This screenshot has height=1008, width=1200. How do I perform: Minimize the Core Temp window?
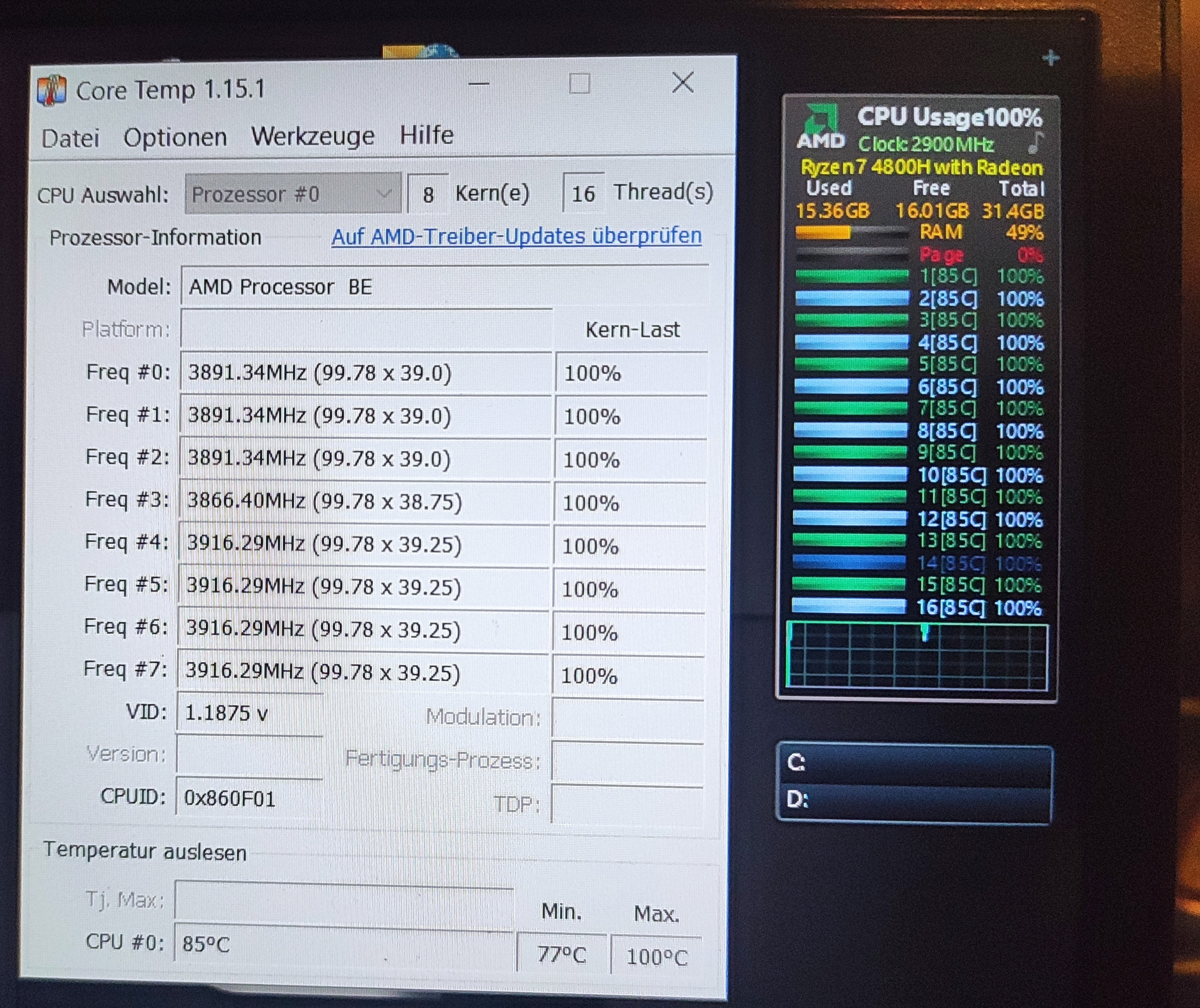click(479, 84)
